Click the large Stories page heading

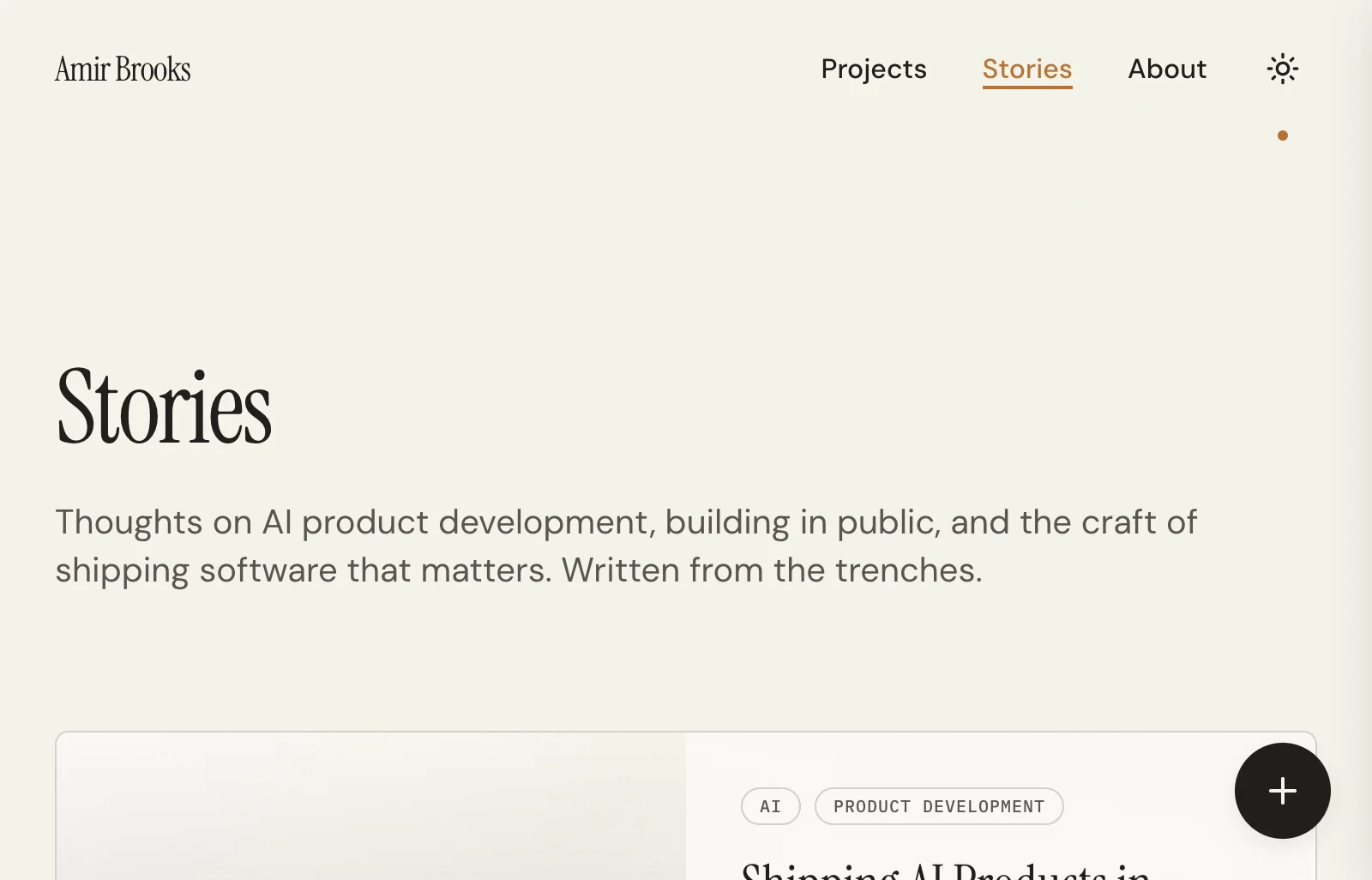[164, 407]
